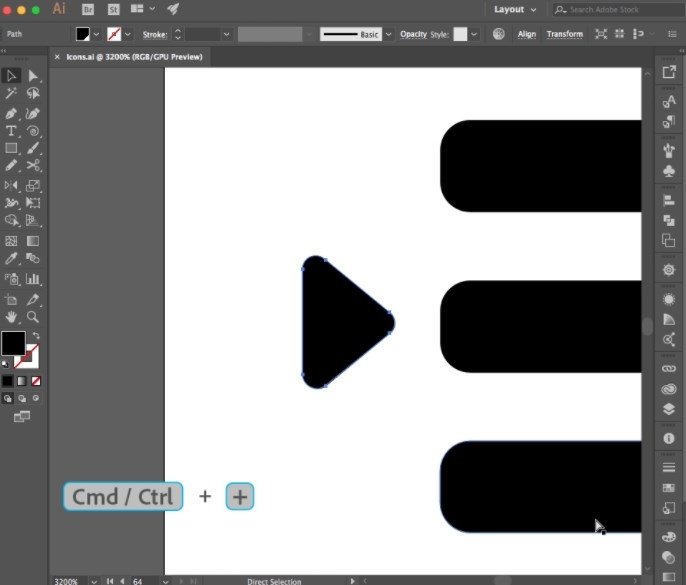Select the Blend tool
The width and height of the screenshot is (686, 585).
click(x=33, y=258)
